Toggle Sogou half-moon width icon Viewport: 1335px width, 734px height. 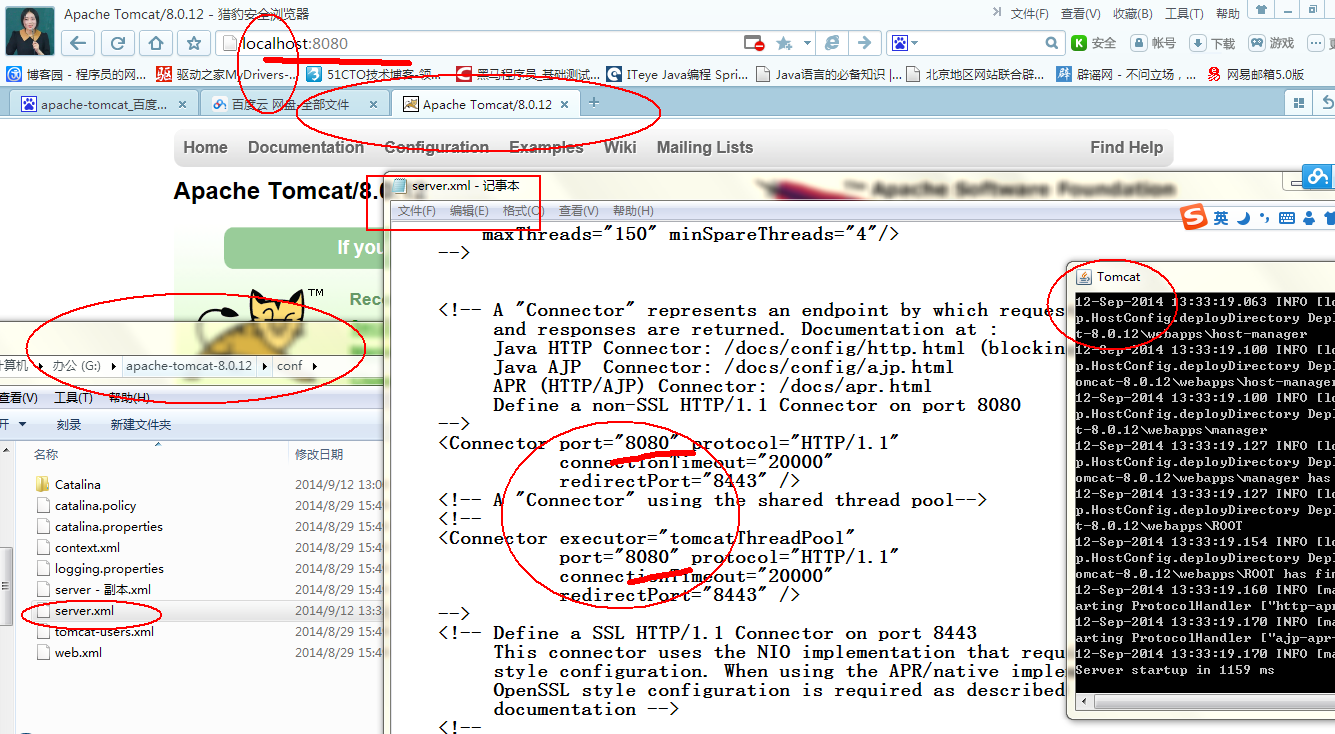pos(1243,218)
